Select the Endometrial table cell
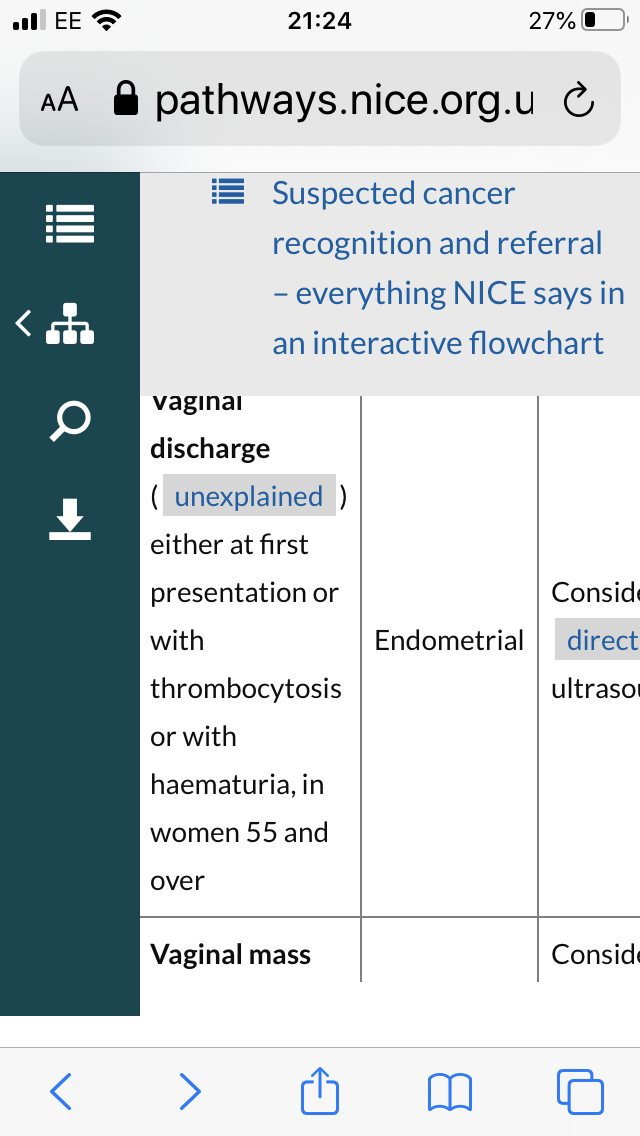The height and width of the screenshot is (1136, 640). click(449, 640)
